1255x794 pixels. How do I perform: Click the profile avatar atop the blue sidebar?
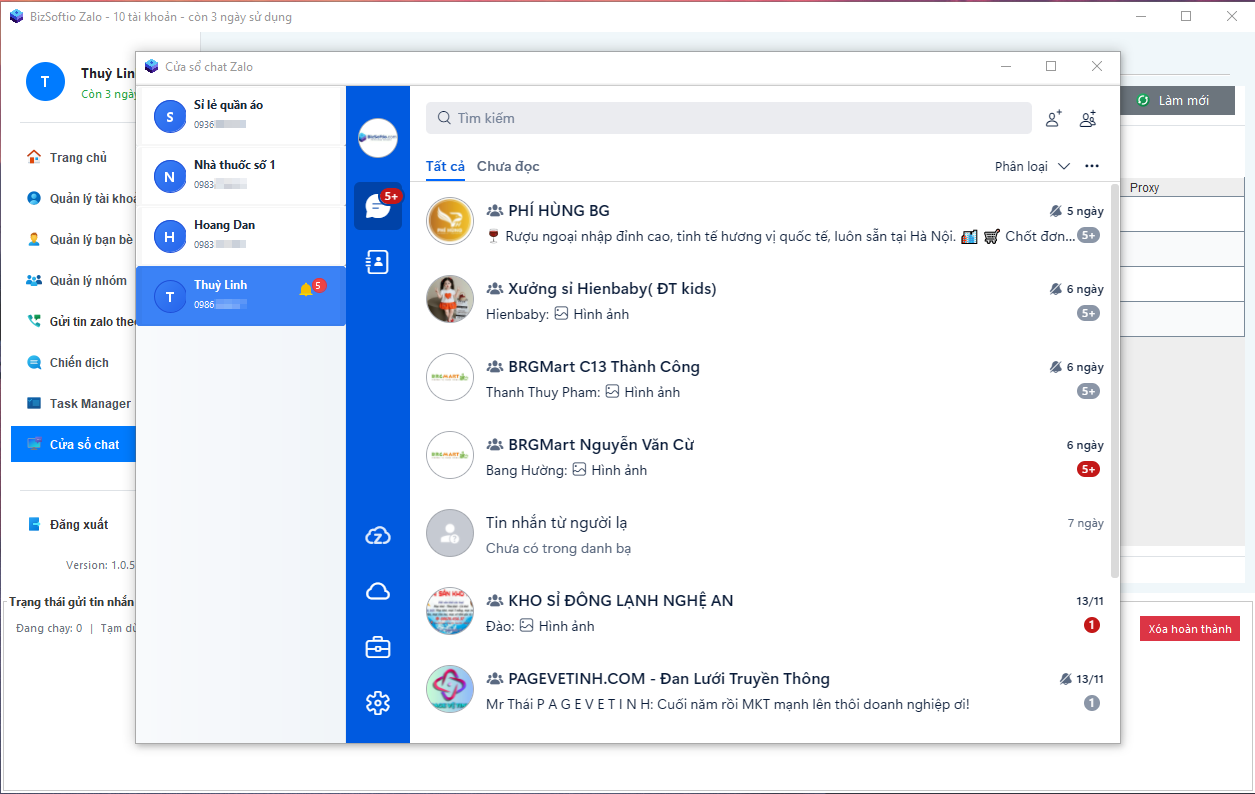(377, 138)
